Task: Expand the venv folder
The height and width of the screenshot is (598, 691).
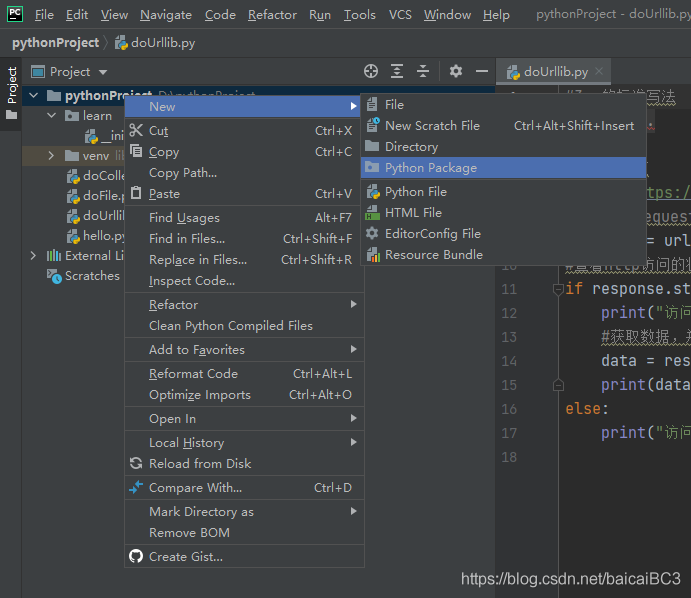Action: click(51, 156)
